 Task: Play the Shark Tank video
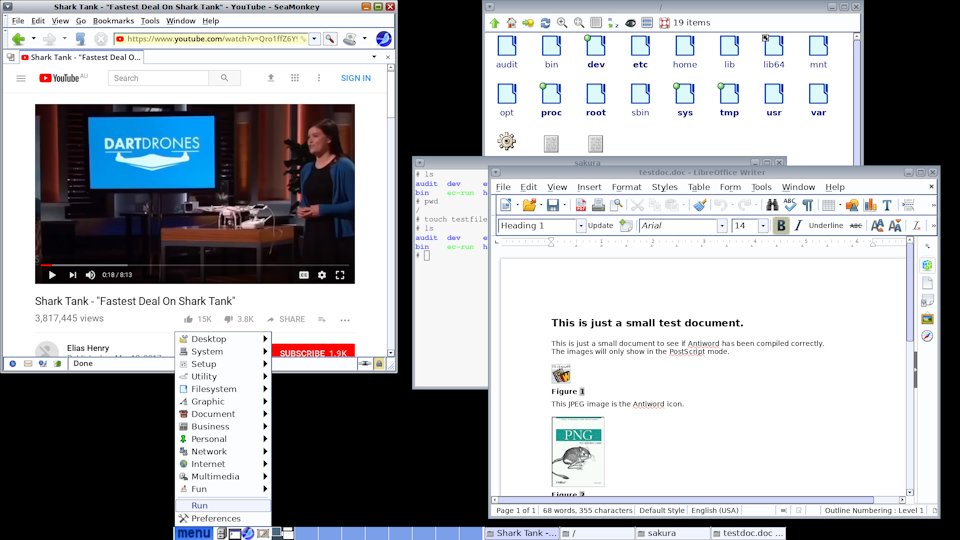tap(52, 275)
